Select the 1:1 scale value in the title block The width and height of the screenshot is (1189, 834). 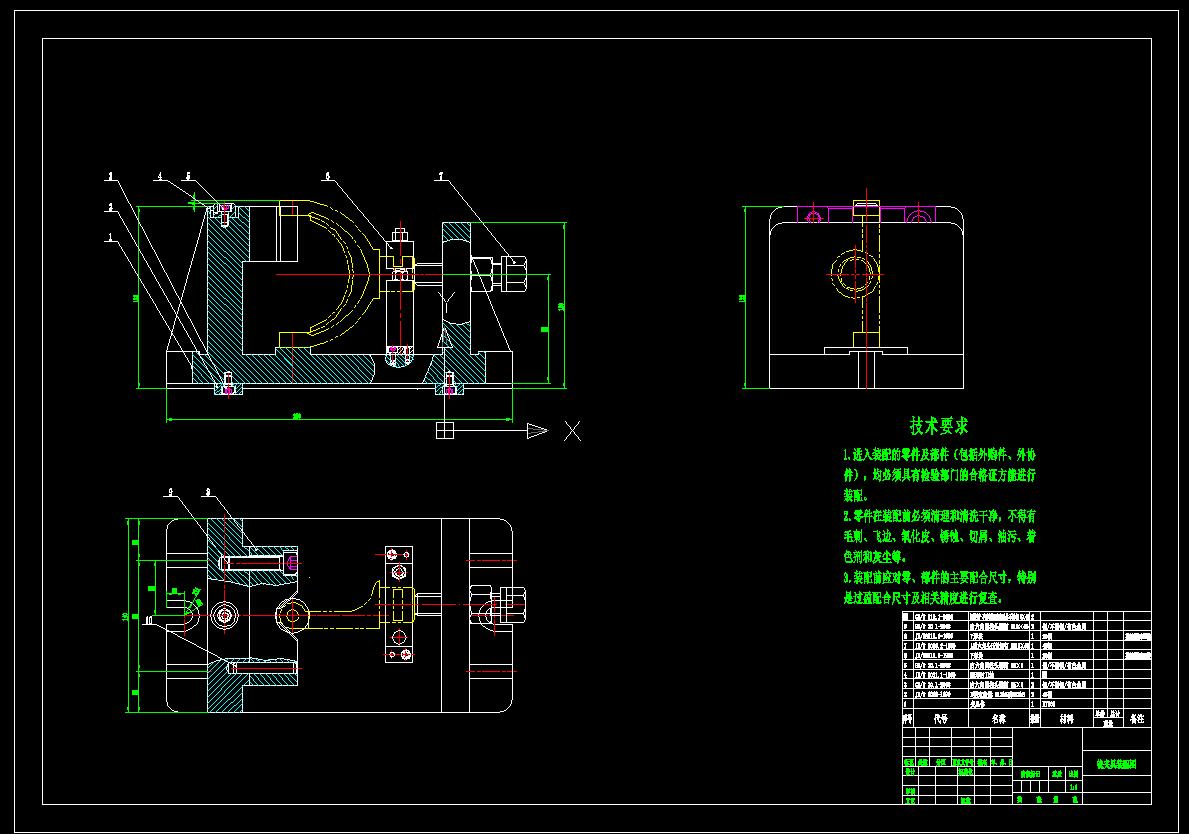tap(1074, 787)
